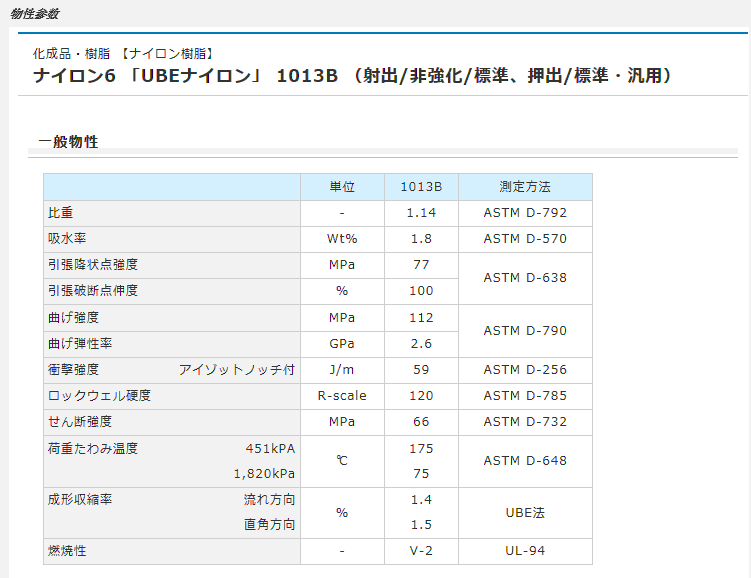
Task: Click the ASTM D-732 method cell
Action: (x=525, y=421)
